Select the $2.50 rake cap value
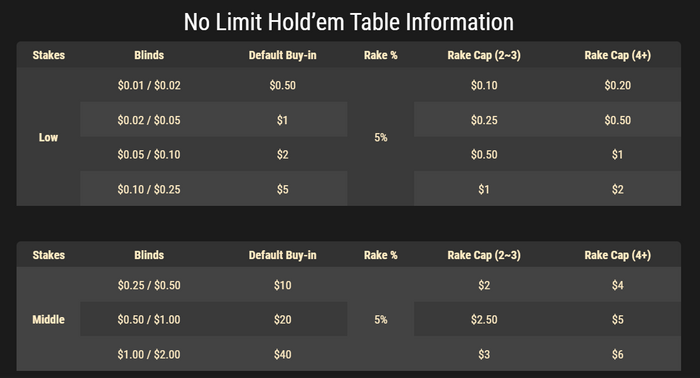 pos(484,320)
